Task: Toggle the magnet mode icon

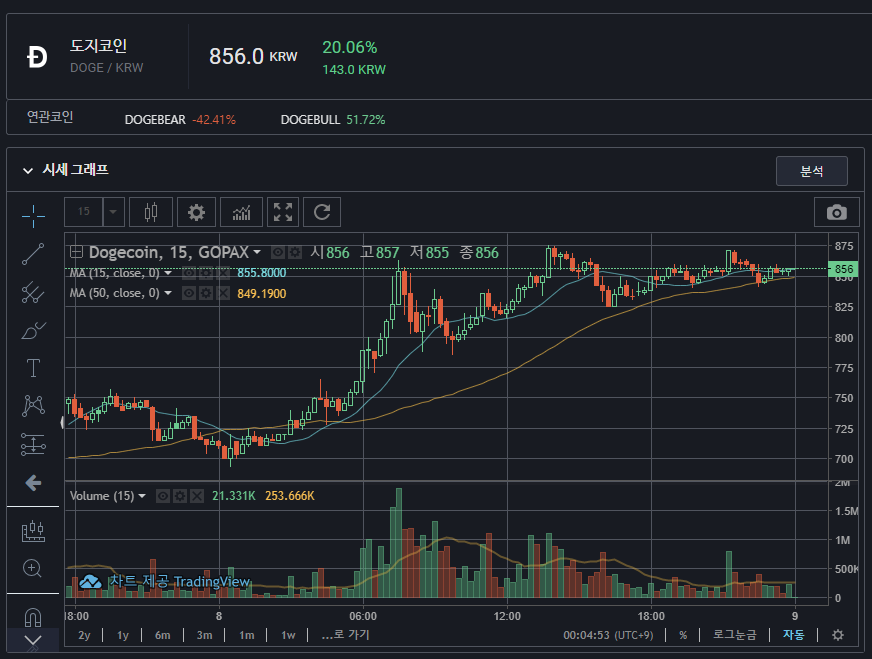Action: pos(33,617)
